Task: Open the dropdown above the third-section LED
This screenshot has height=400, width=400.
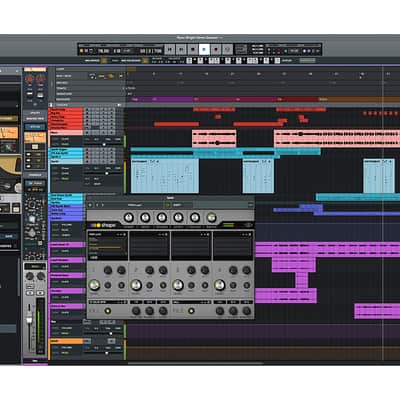Action: (191, 302)
